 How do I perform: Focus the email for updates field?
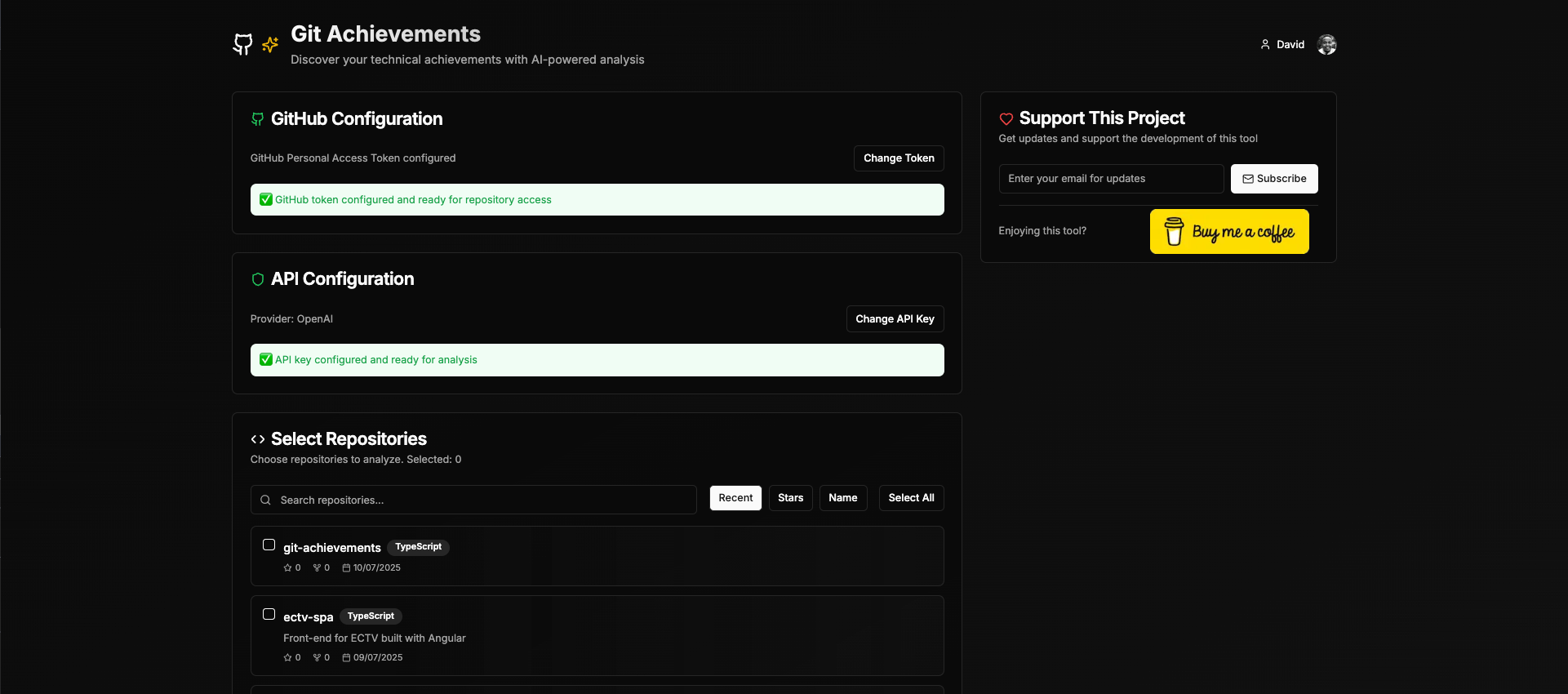1111,179
